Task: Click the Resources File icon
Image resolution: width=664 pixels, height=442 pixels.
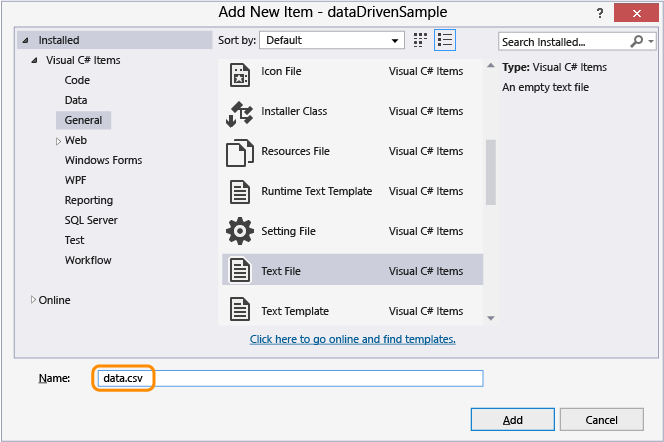Action: [x=240, y=152]
